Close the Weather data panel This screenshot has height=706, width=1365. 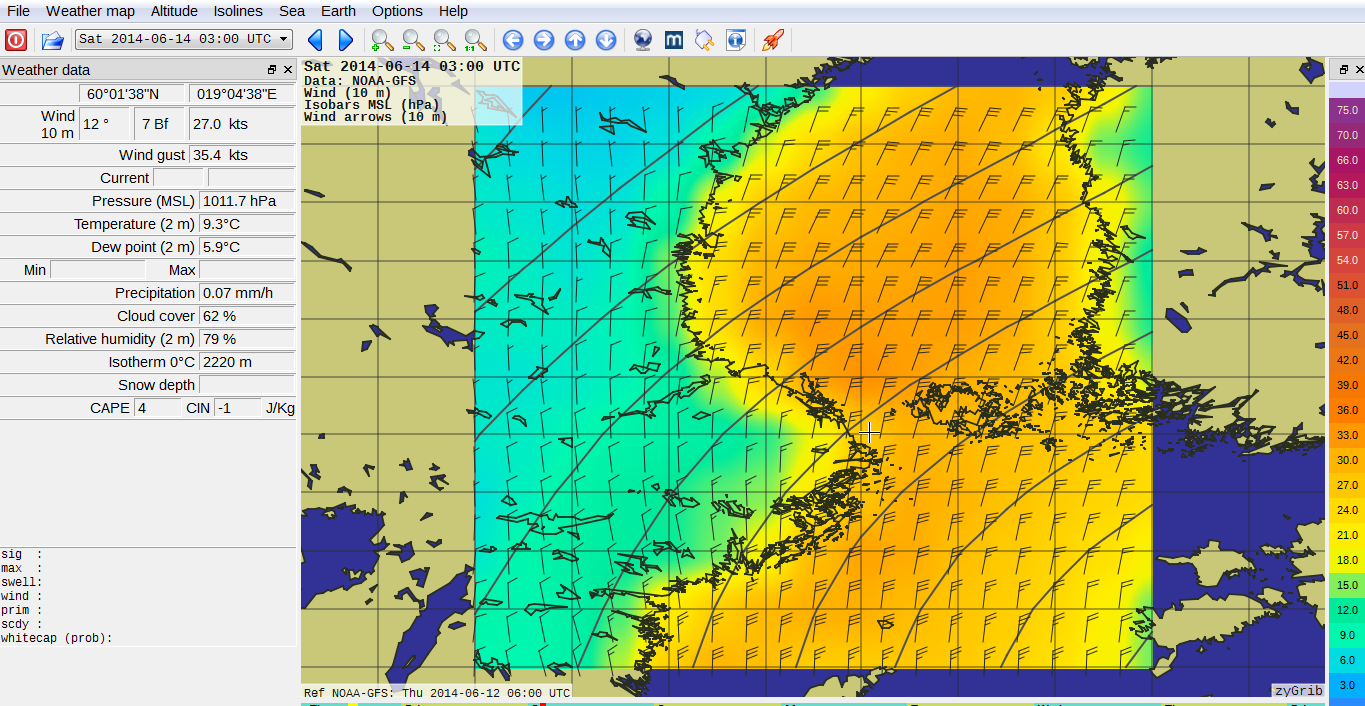288,70
